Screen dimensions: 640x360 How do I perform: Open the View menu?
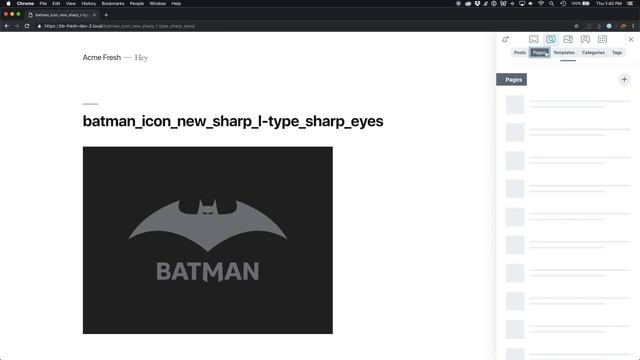(x=71, y=3)
